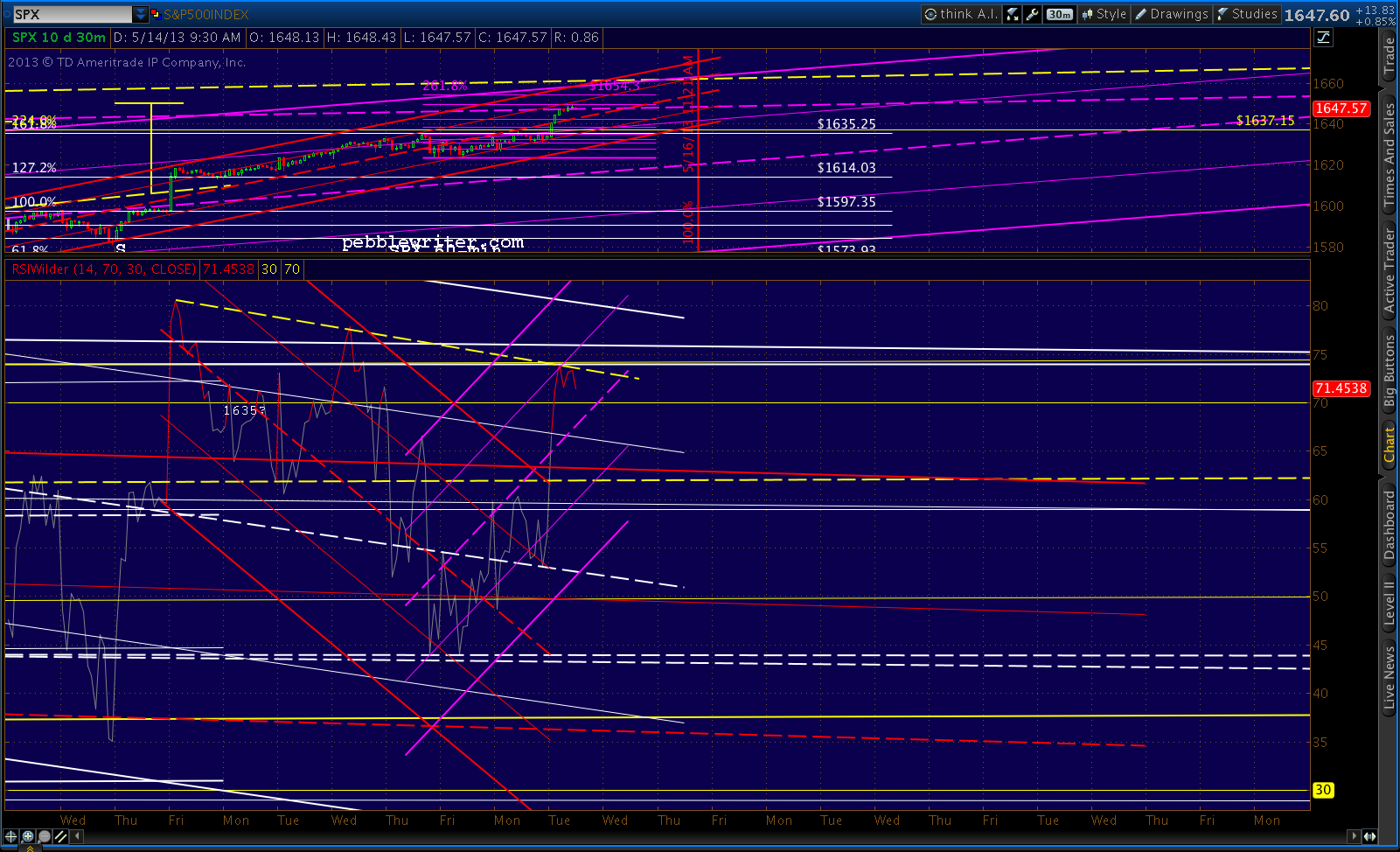Image resolution: width=1400 pixels, height=852 pixels.
Task: Click the RSI oversold value 30 box
Action: pos(269,269)
